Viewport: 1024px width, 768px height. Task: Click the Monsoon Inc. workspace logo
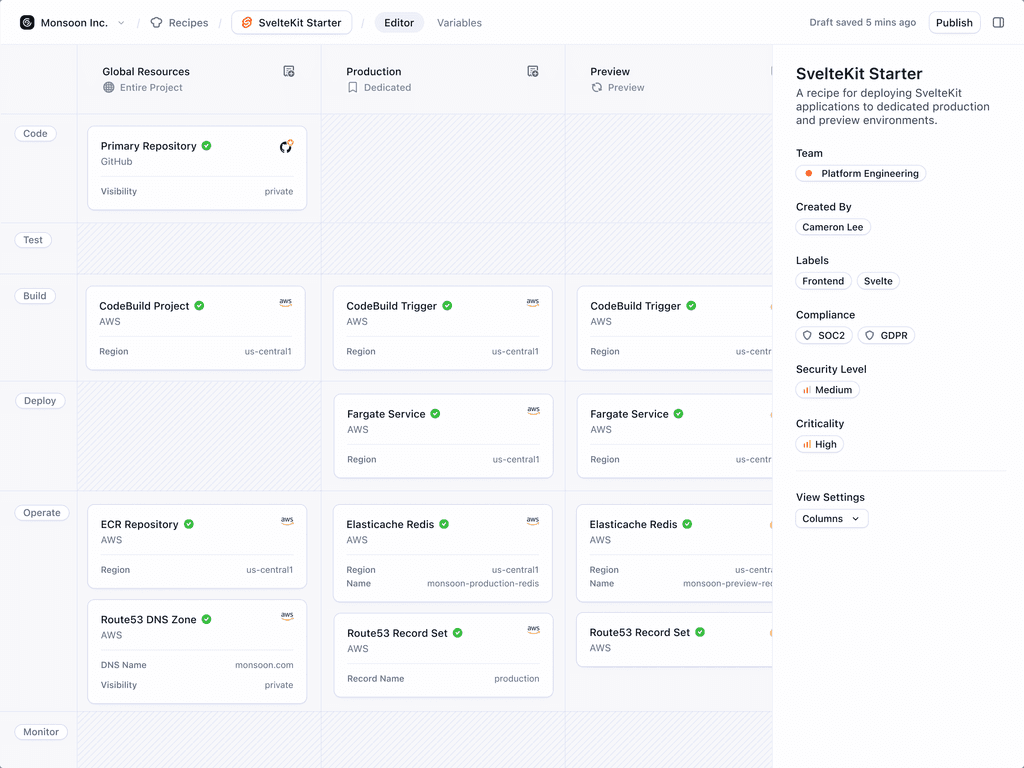[27, 21]
